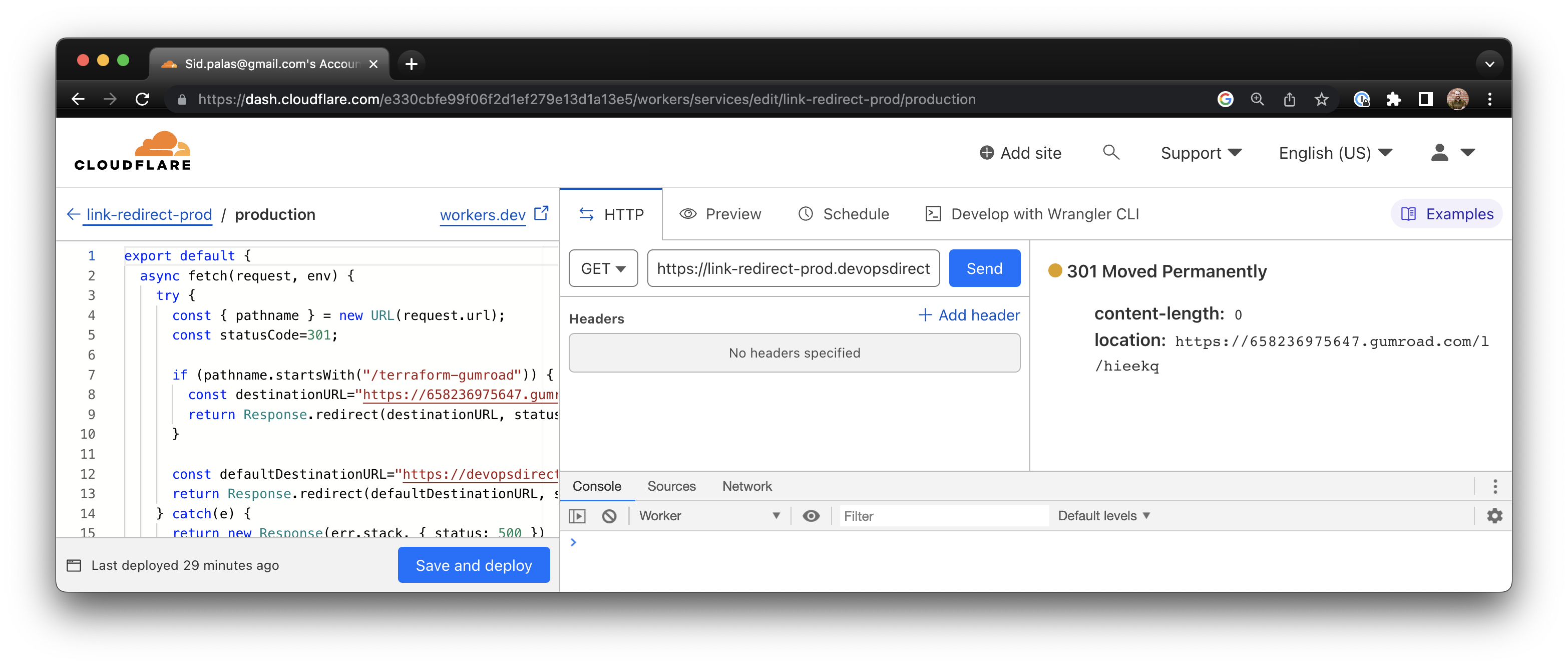Click the 'defaultDestinationURL' const line
This screenshot has height=666, width=1568.
click(x=365, y=474)
